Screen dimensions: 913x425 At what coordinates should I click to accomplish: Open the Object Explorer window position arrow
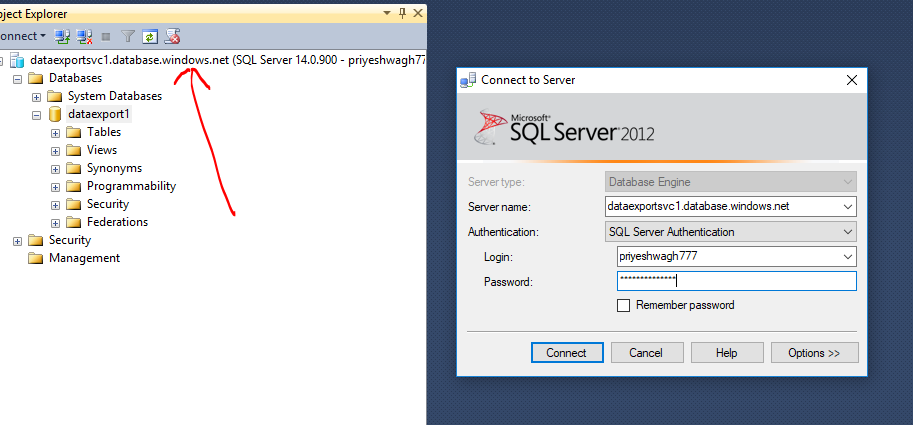pos(387,13)
